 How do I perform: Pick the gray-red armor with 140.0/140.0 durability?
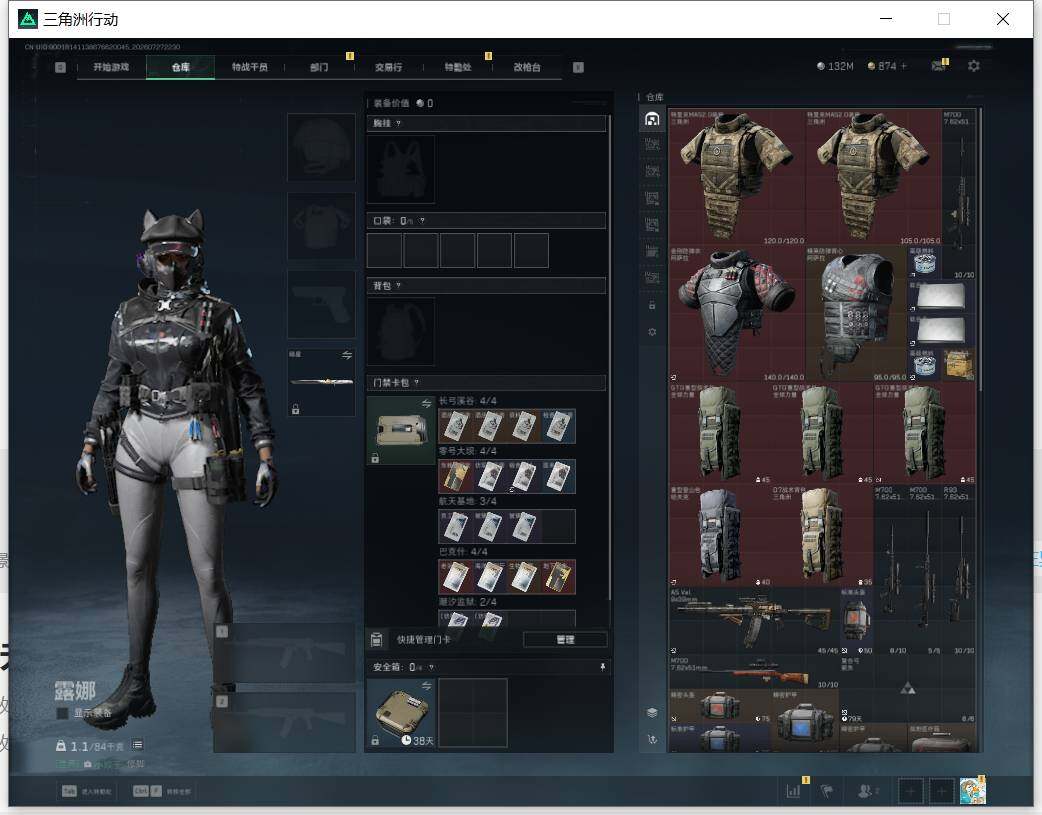point(737,313)
